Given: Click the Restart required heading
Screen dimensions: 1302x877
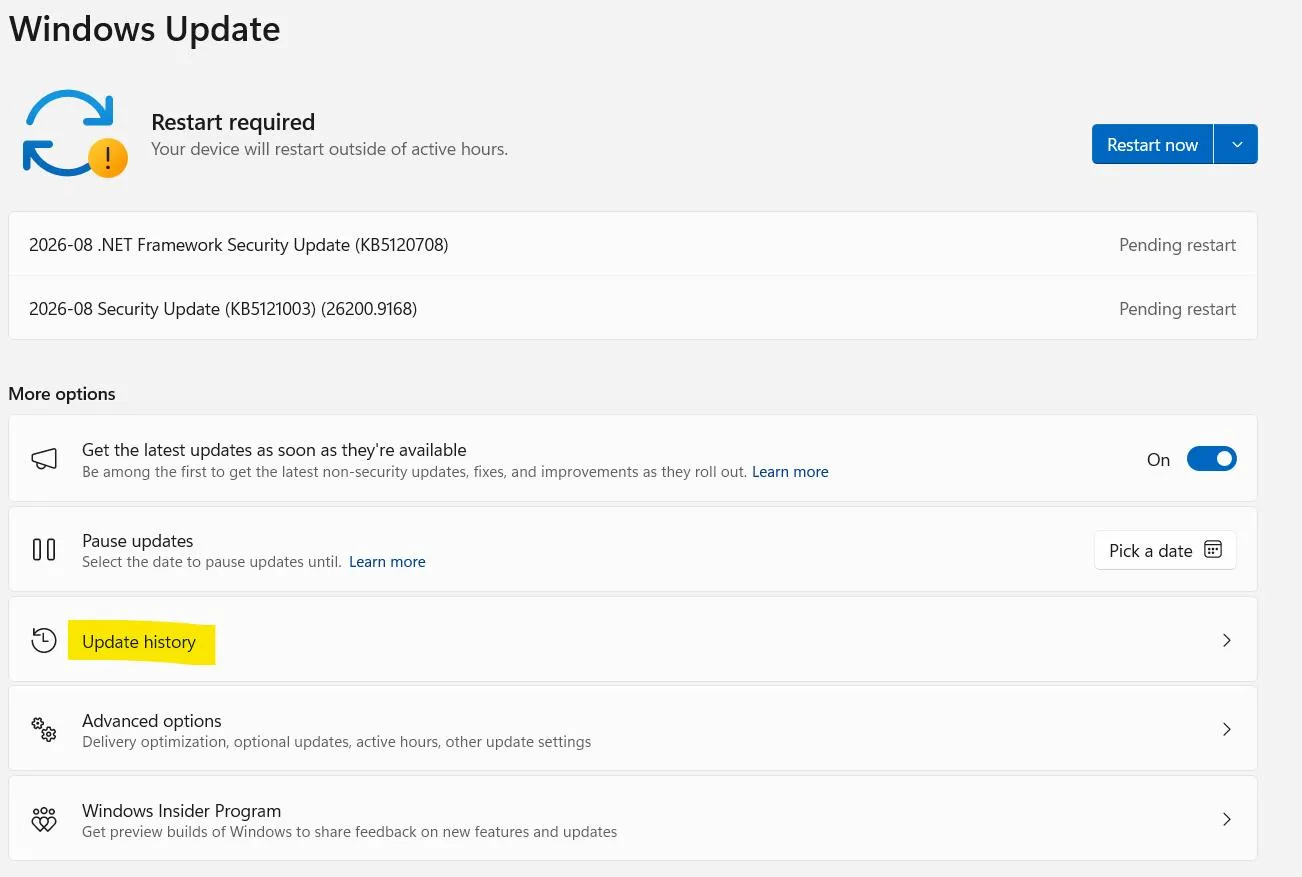Looking at the screenshot, I should [233, 122].
